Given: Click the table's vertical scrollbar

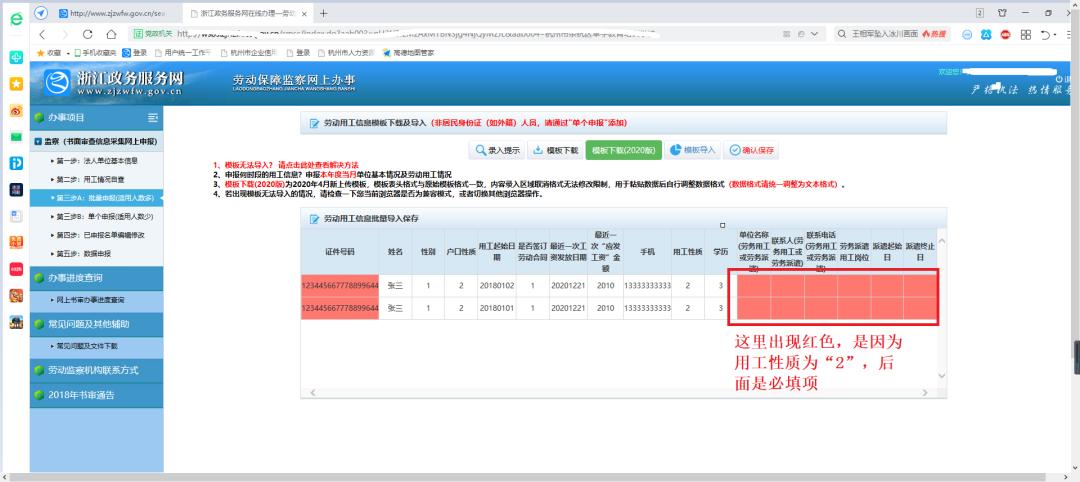Looking at the screenshot, I should (942, 308).
